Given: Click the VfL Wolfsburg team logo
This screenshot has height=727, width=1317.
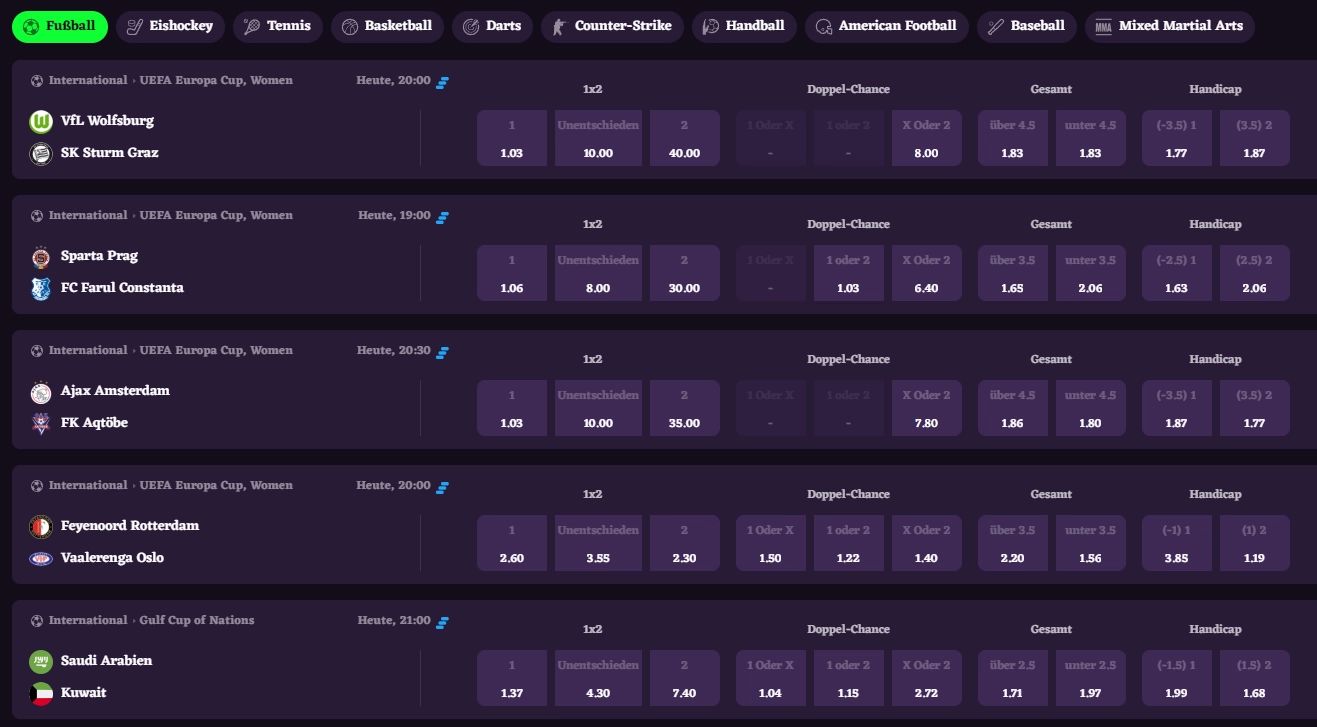Looking at the screenshot, I should [41, 121].
